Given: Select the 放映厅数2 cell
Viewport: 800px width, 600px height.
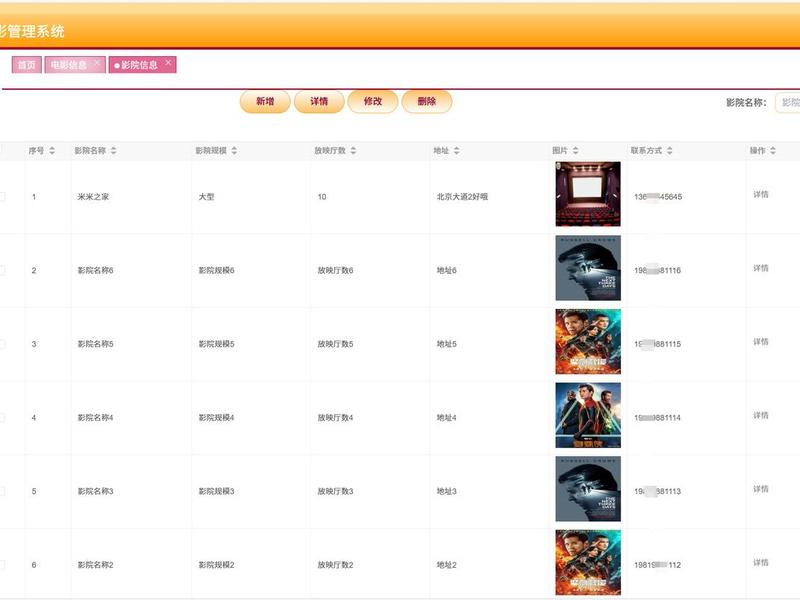Looking at the screenshot, I should 335,565.
